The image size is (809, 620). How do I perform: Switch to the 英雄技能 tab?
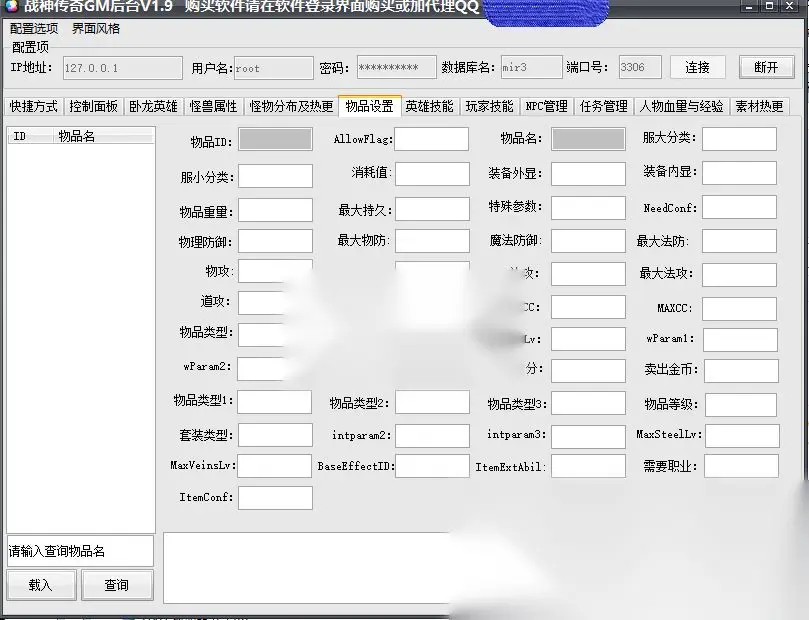pos(429,106)
